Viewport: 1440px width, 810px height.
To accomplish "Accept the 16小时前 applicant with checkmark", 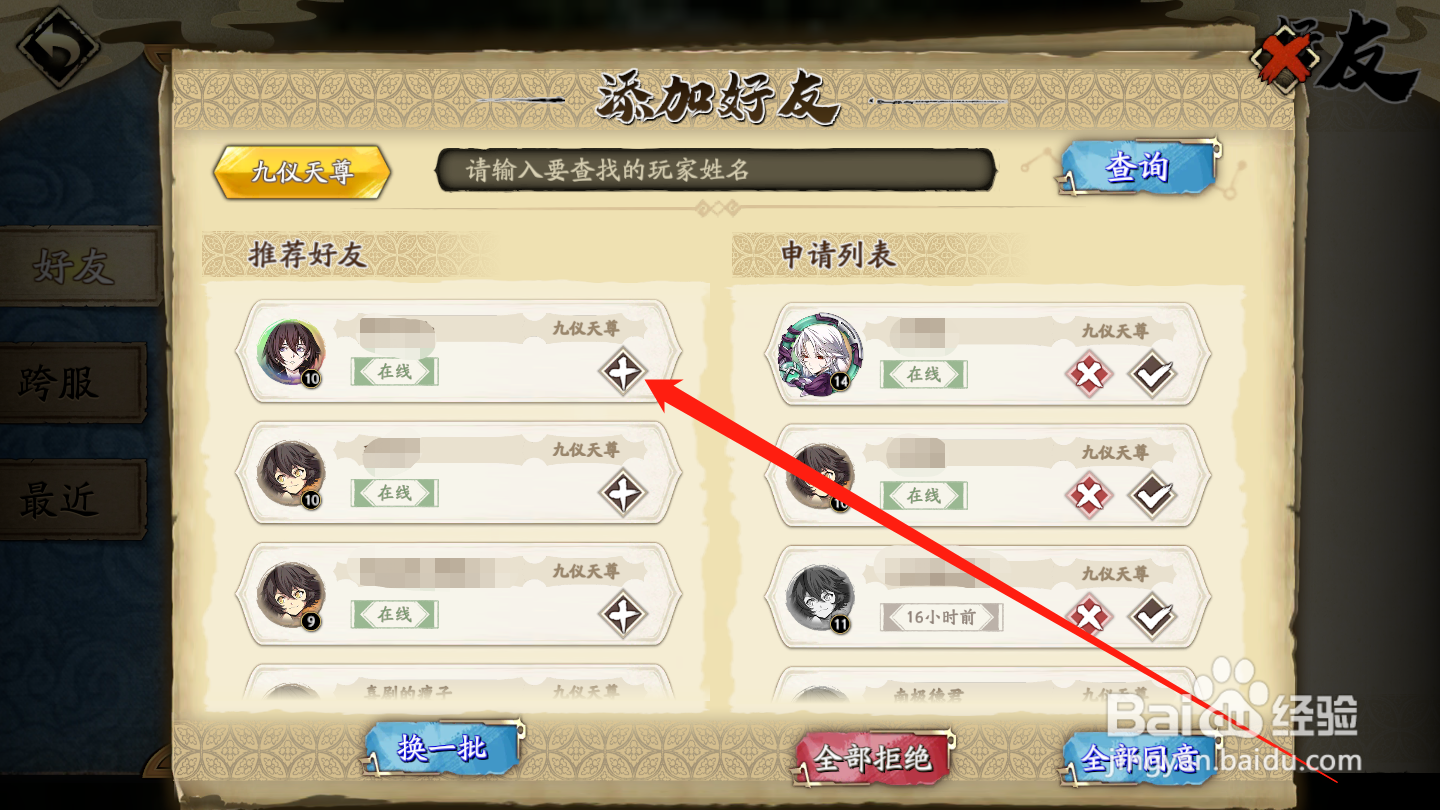I will 1152,618.
